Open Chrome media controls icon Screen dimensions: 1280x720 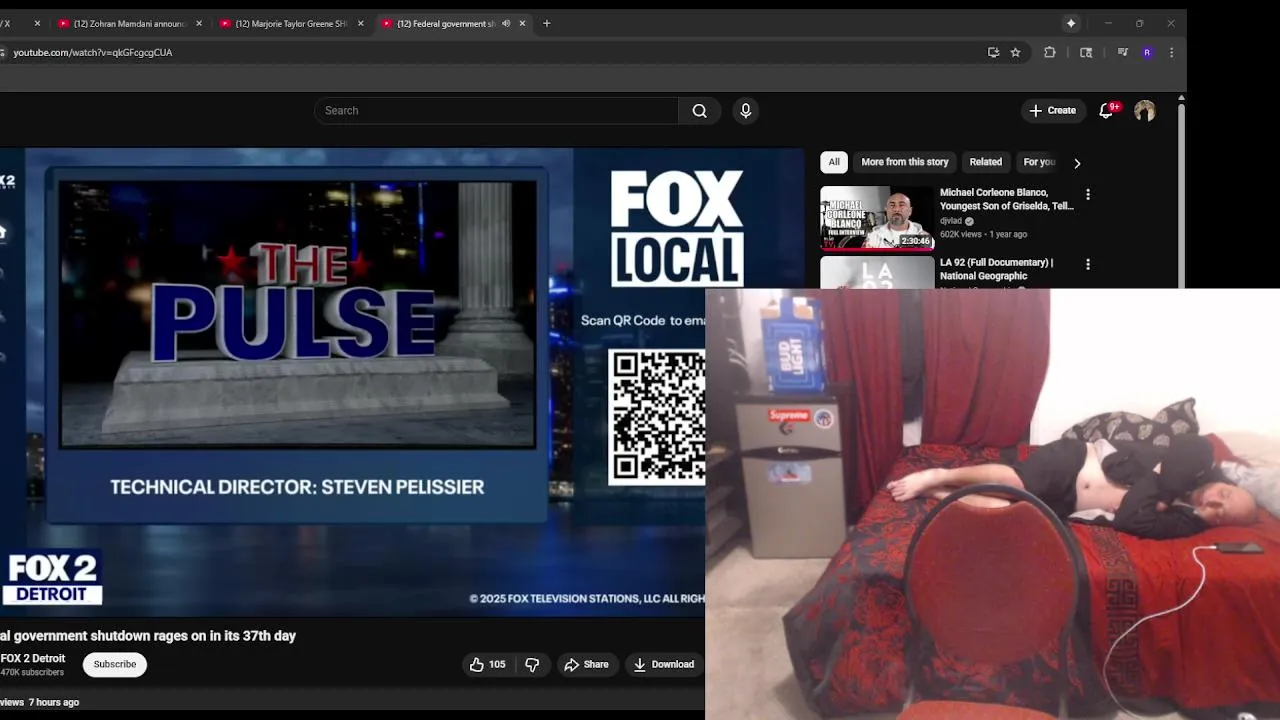1122,53
